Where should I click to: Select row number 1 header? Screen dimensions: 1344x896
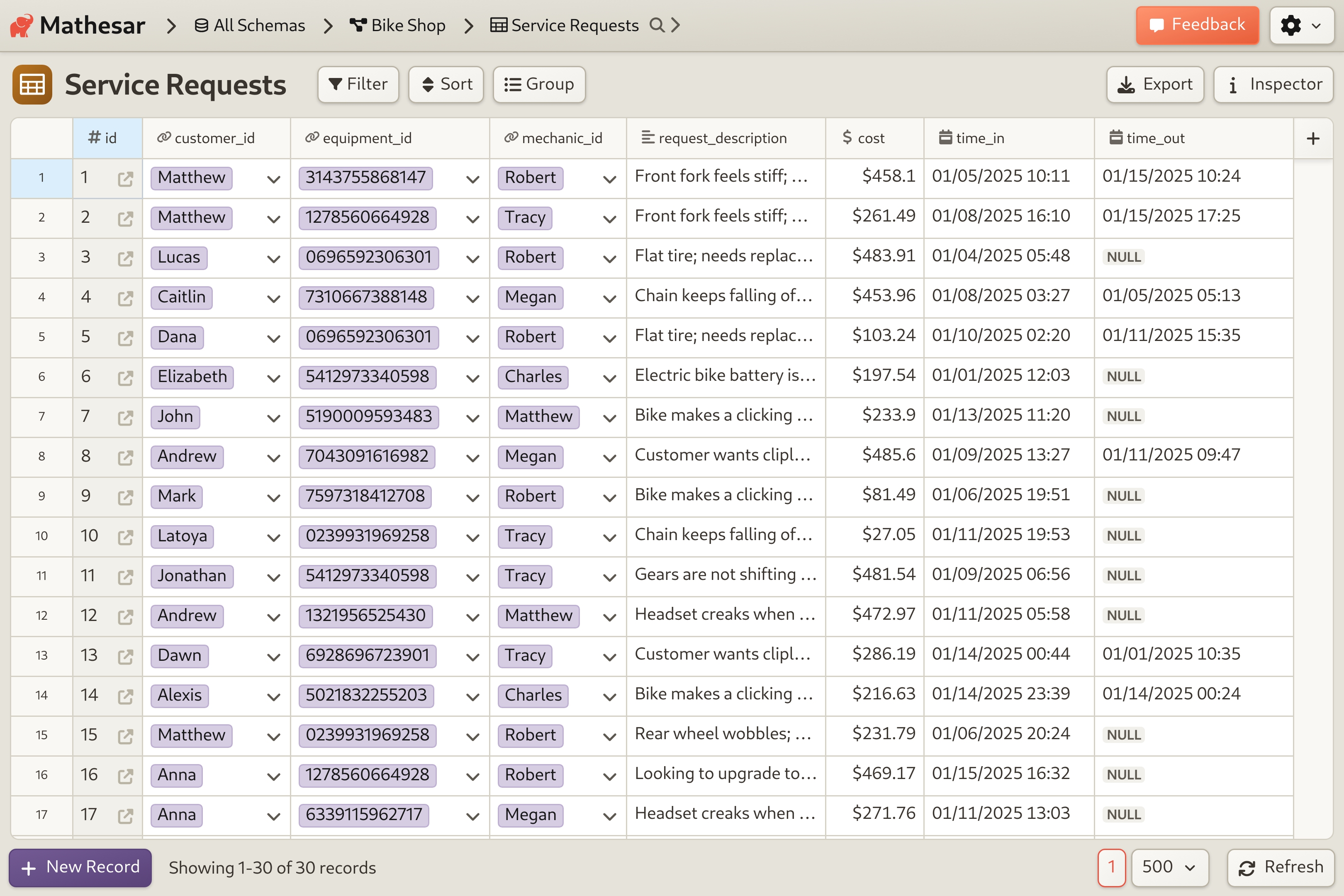[42, 179]
